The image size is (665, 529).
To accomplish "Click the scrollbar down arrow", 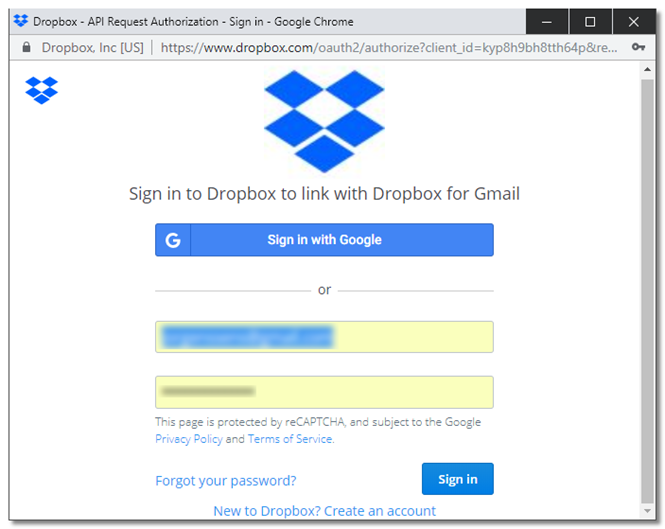I will 647,511.
